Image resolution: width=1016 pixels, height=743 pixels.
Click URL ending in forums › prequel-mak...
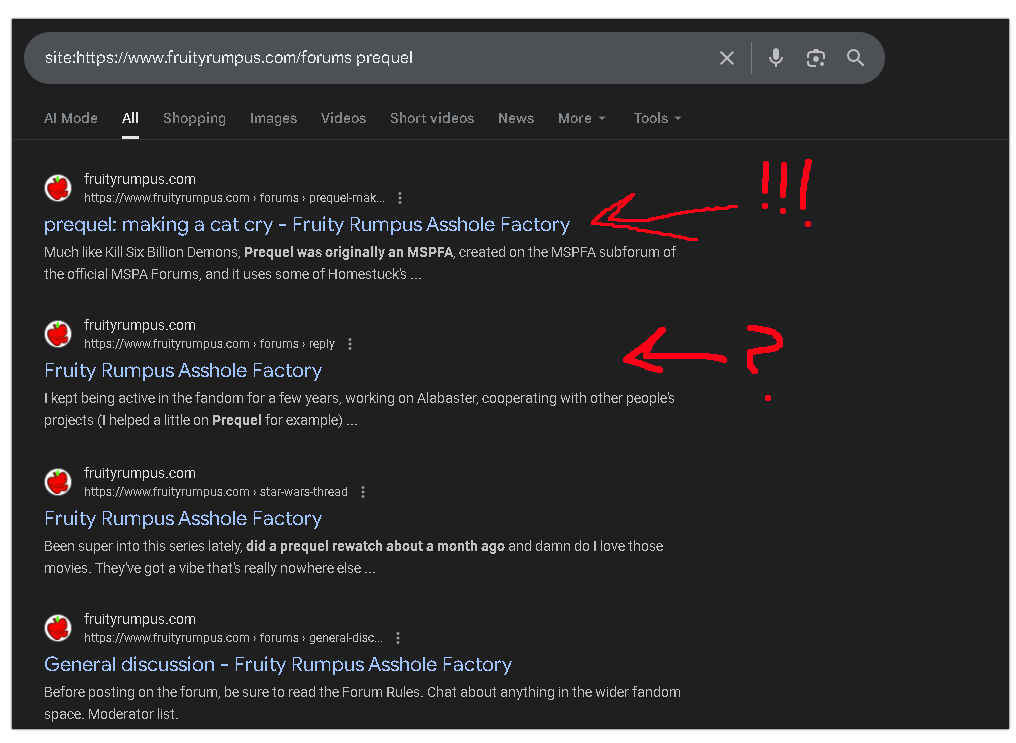pos(234,198)
